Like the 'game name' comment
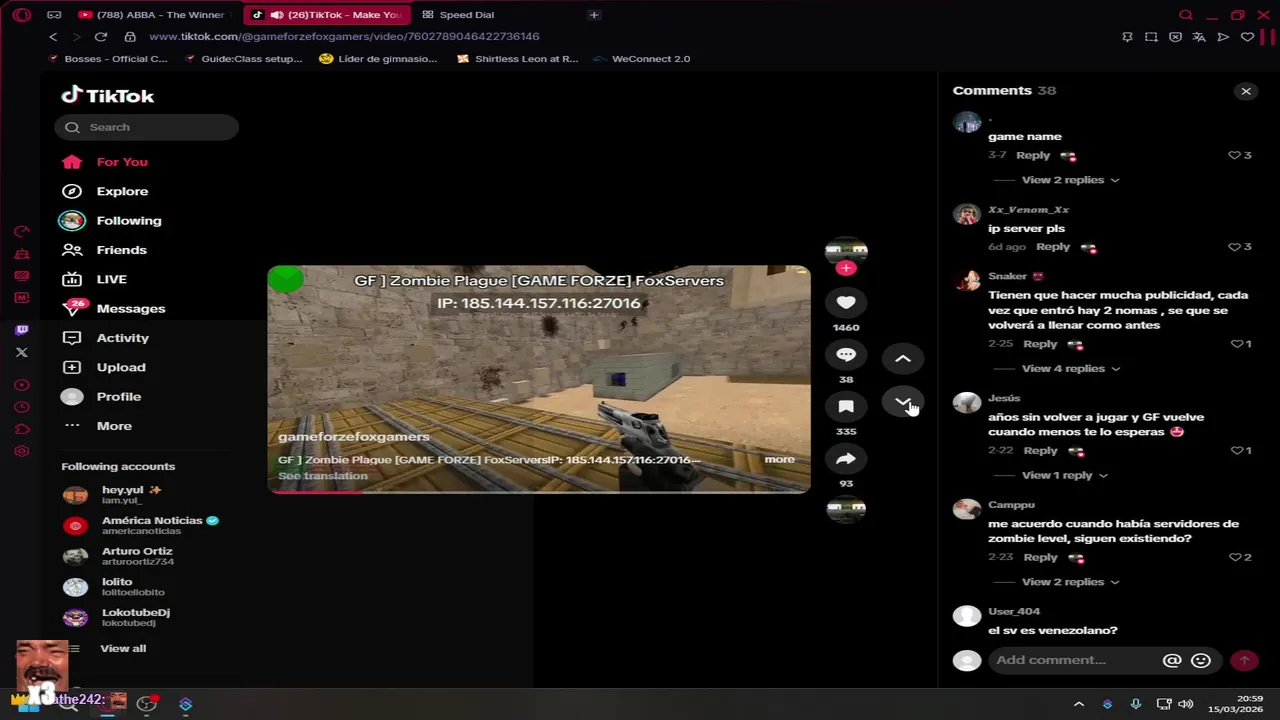 [x=1234, y=155]
